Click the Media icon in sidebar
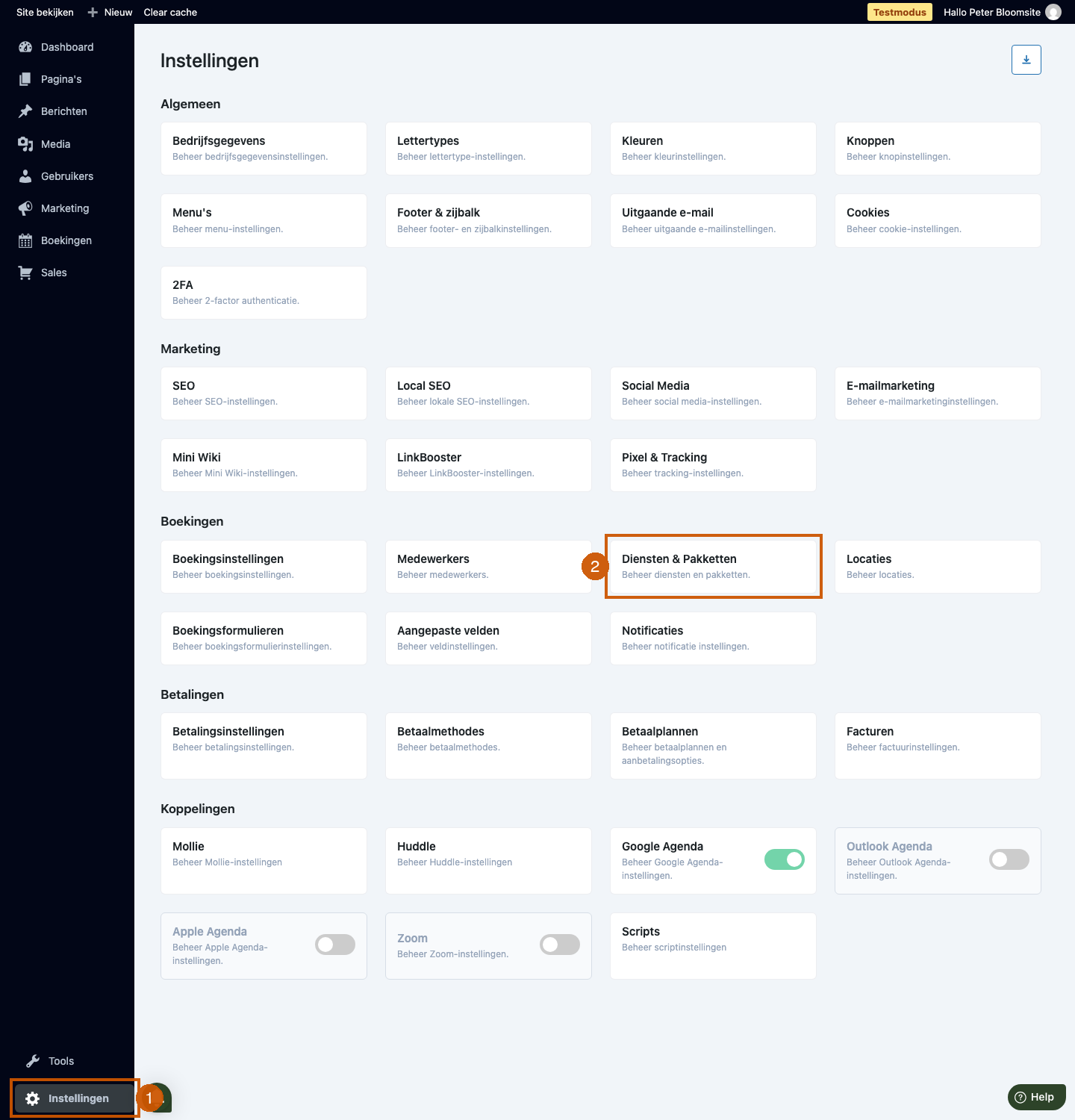The height and width of the screenshot is (1120, 1075). point(25,144)
